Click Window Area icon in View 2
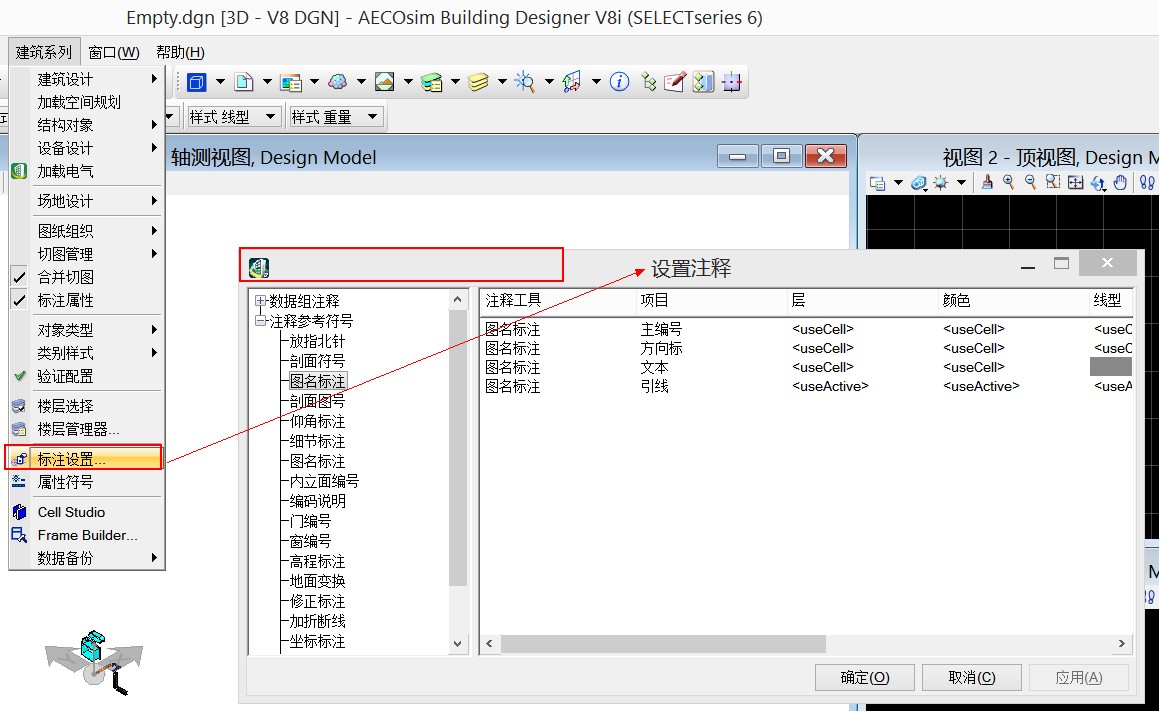The width and height of the screenshot is (1159, 711). coord(1053,183)
